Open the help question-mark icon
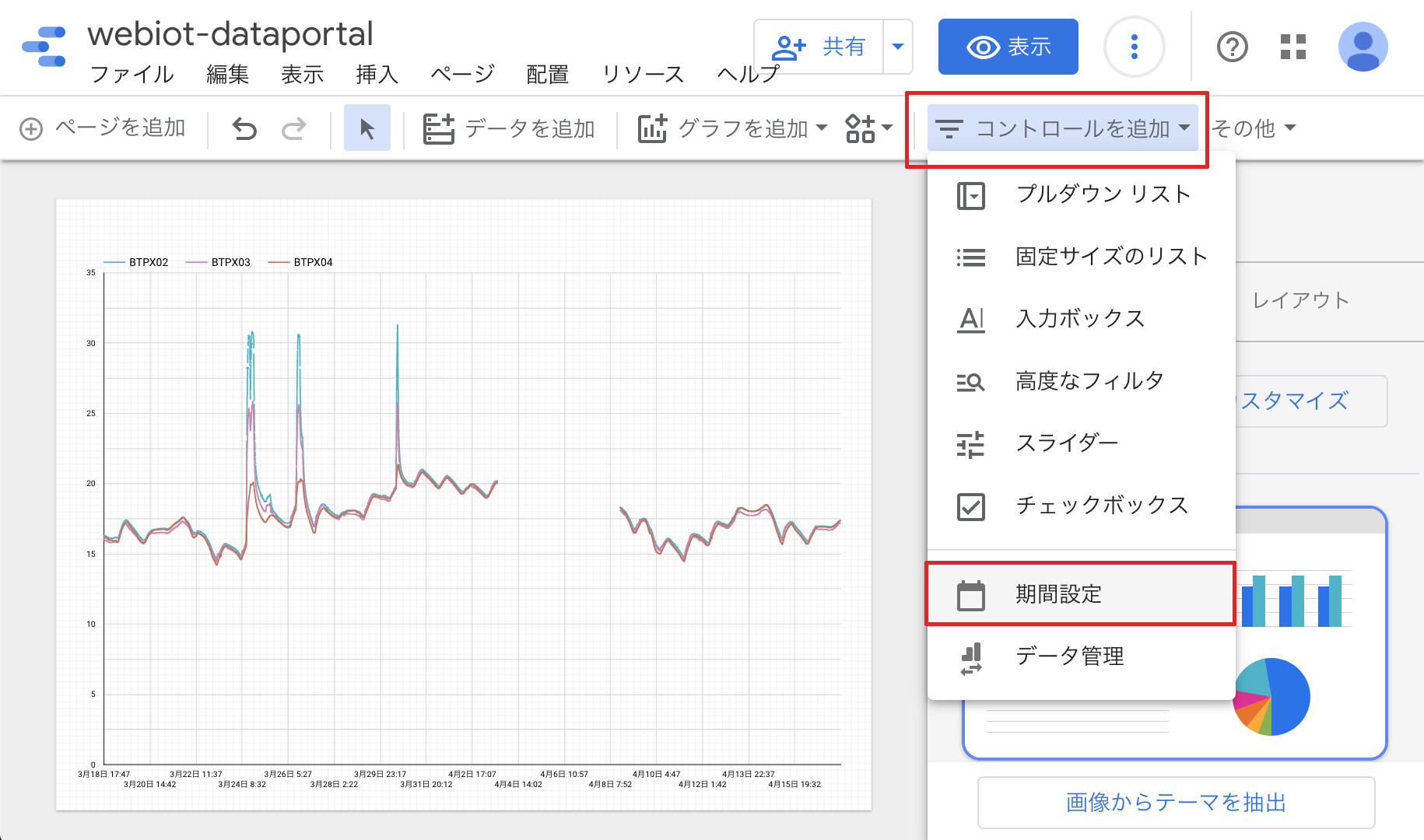1424x840 pixels. point(1232,47)
